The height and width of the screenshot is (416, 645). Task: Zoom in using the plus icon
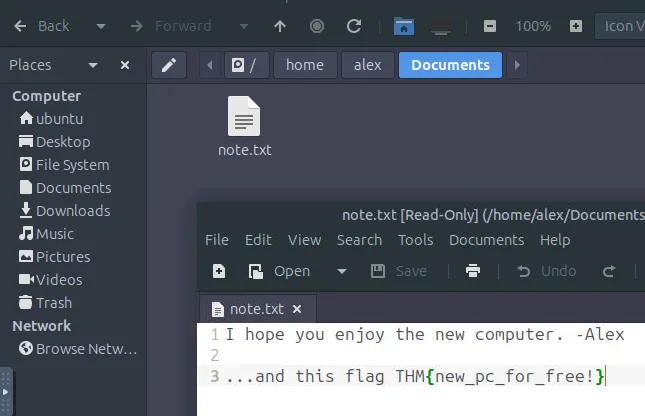click(x=576, y=26)
